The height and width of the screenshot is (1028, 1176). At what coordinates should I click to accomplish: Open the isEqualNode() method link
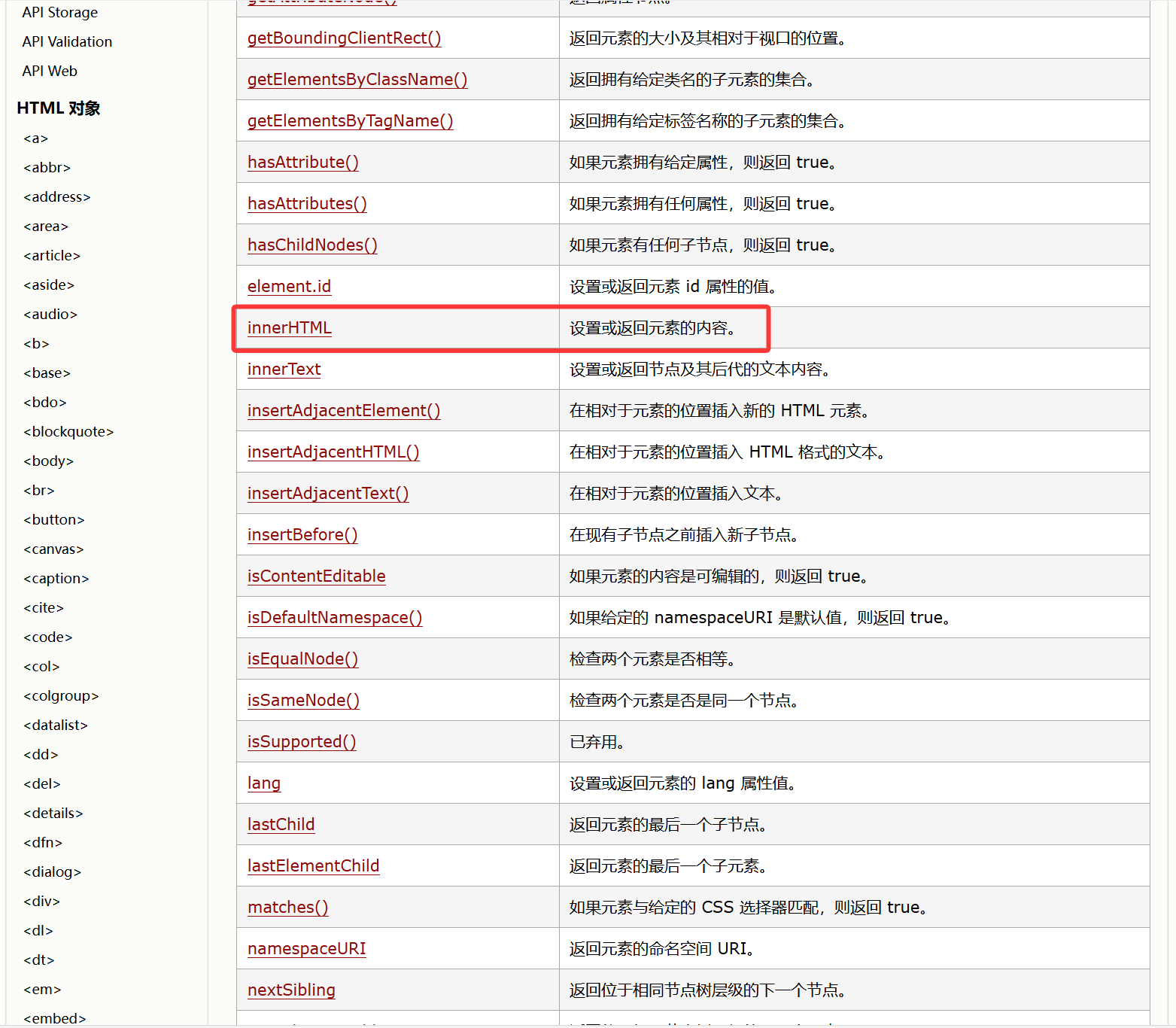pyautogui.click(x=302, y=658)
